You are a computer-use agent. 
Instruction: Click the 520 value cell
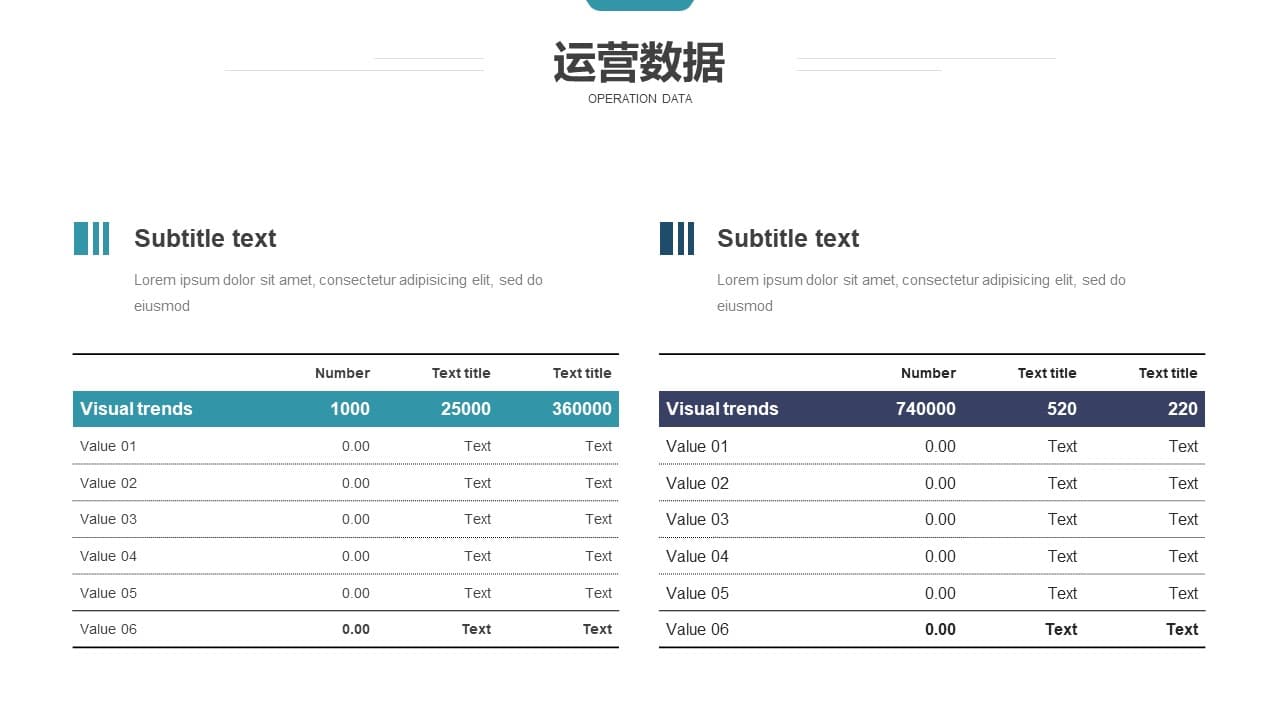(x=1062, y=409)
